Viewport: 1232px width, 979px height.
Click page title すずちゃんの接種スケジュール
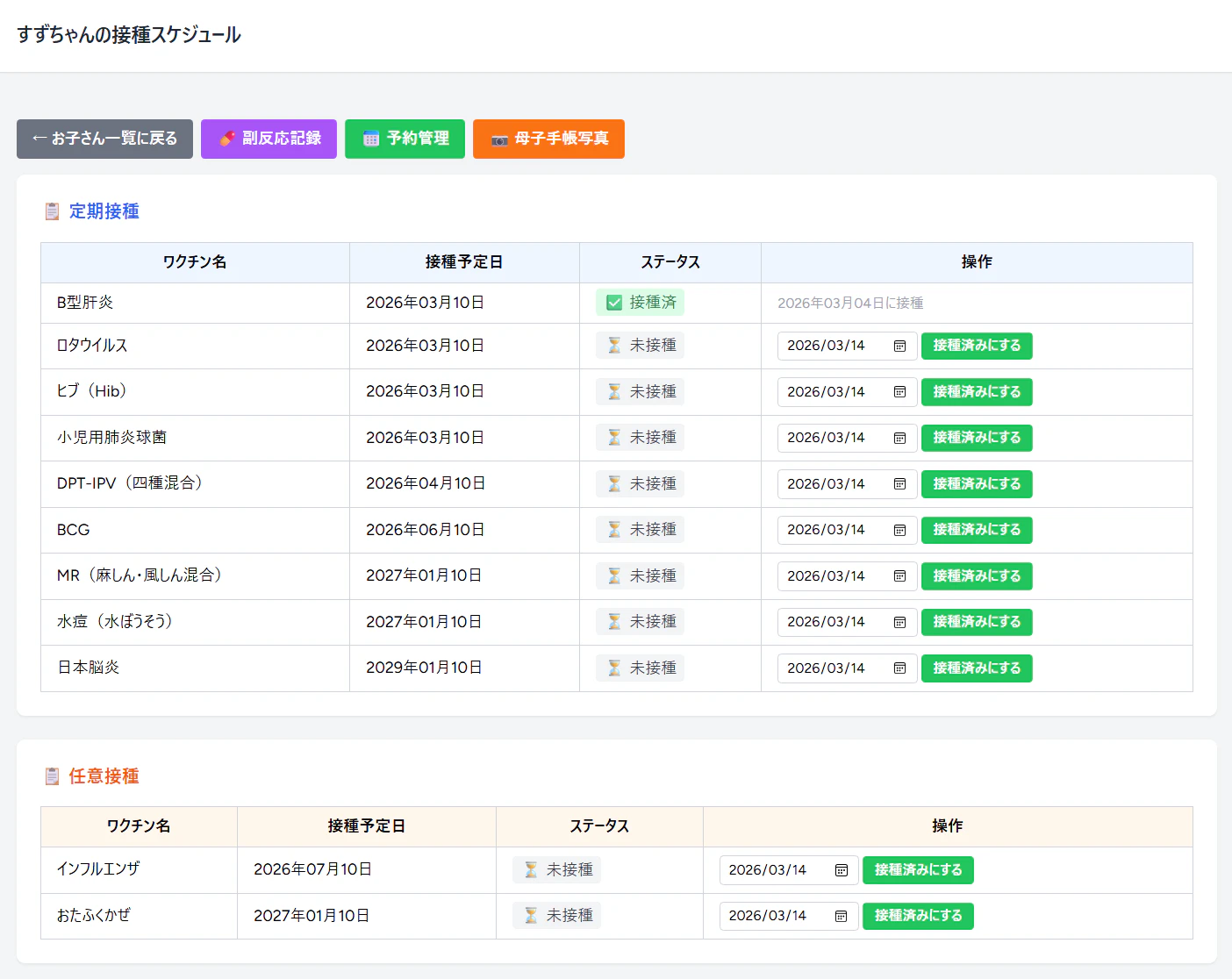coord(129,35)
